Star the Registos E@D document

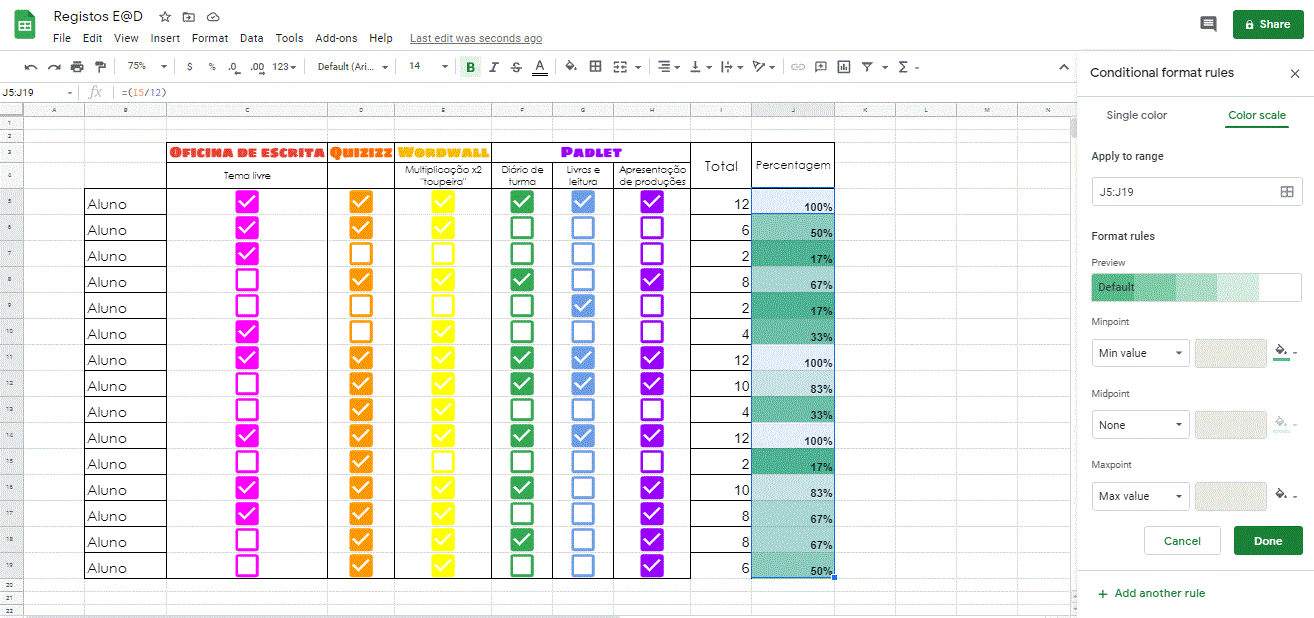tap(165, 17)
